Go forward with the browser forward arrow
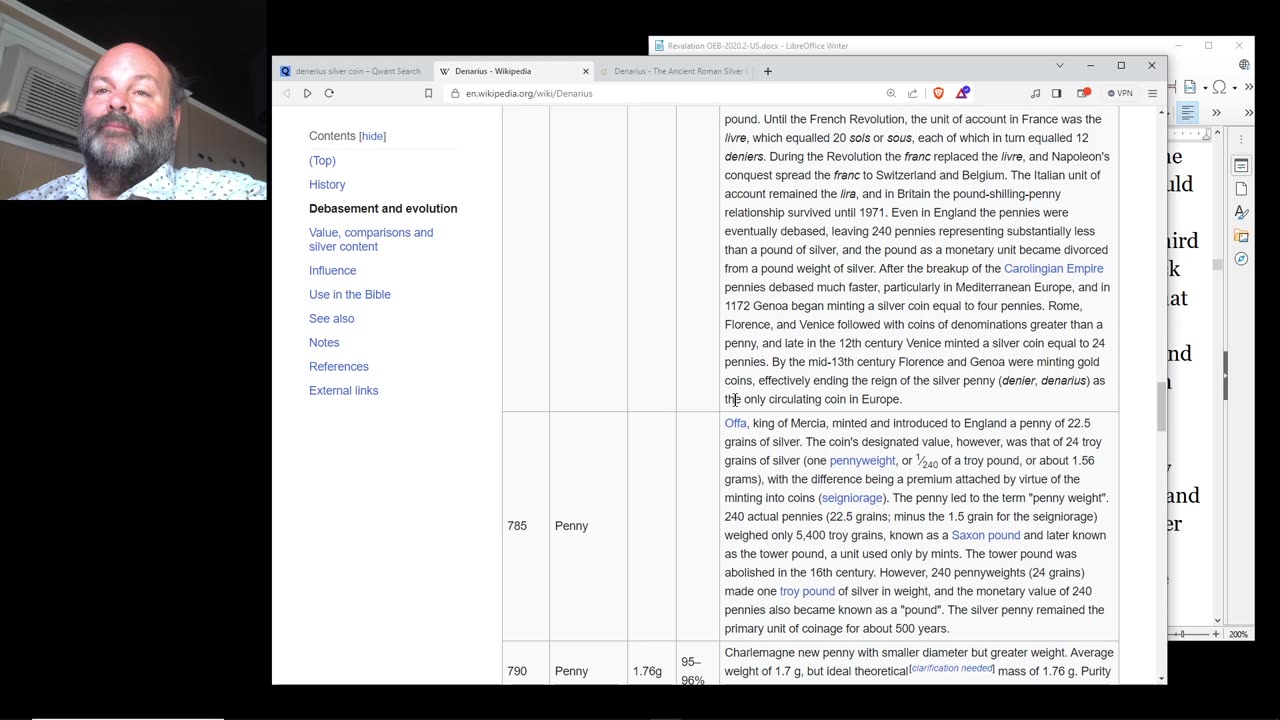Viewport: 1280px width, 720px height. coord(307,93)
